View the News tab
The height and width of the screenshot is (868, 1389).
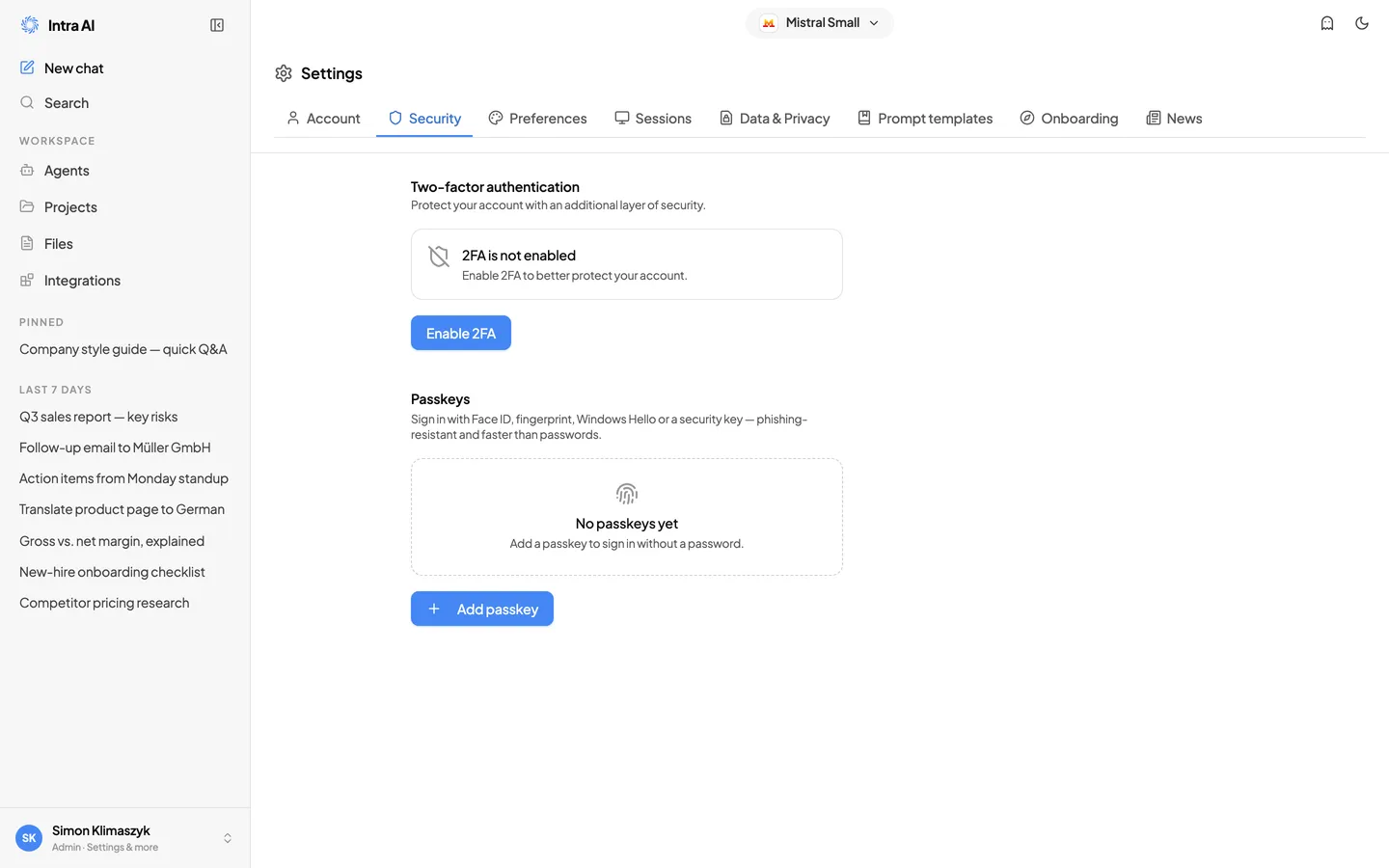point(1174,119)
